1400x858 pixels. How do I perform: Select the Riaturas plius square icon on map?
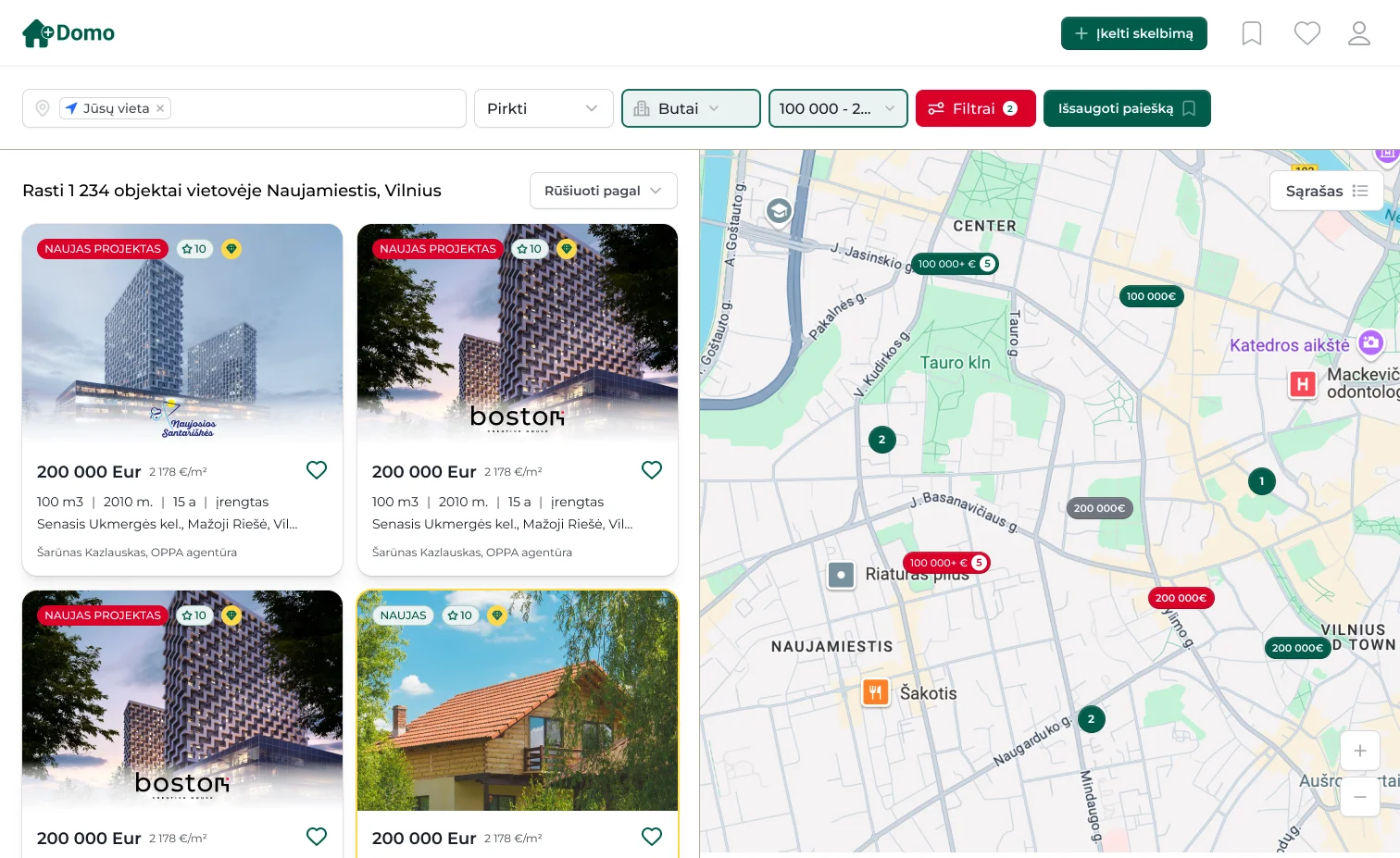point(841,575)
